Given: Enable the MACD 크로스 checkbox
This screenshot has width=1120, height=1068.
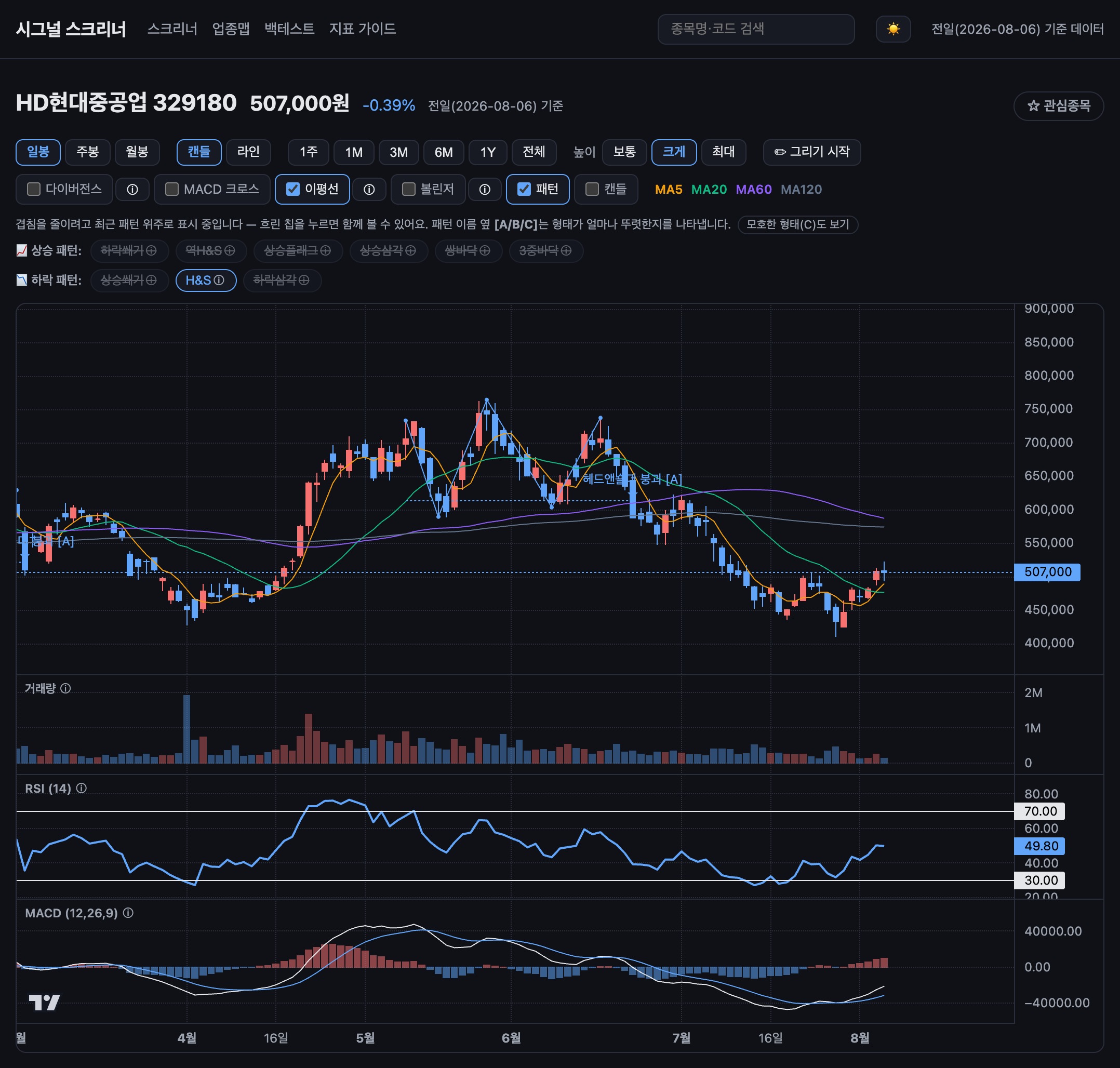Looking at the screenshot, I should point(171,189).
